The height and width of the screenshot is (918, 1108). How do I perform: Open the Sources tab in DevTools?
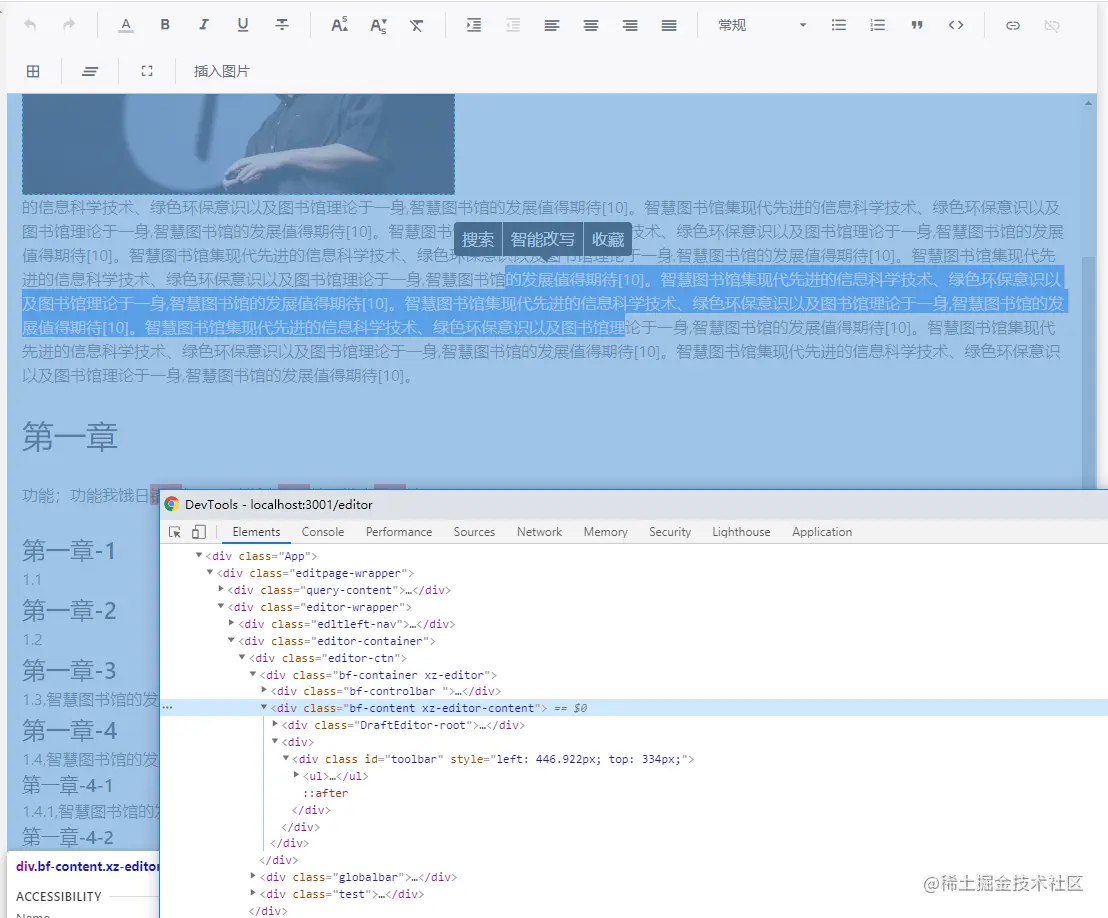(x=474, y=532)
